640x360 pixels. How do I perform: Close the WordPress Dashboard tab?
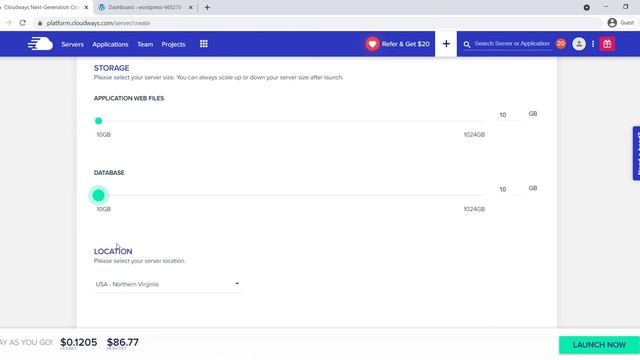(191, 7)
